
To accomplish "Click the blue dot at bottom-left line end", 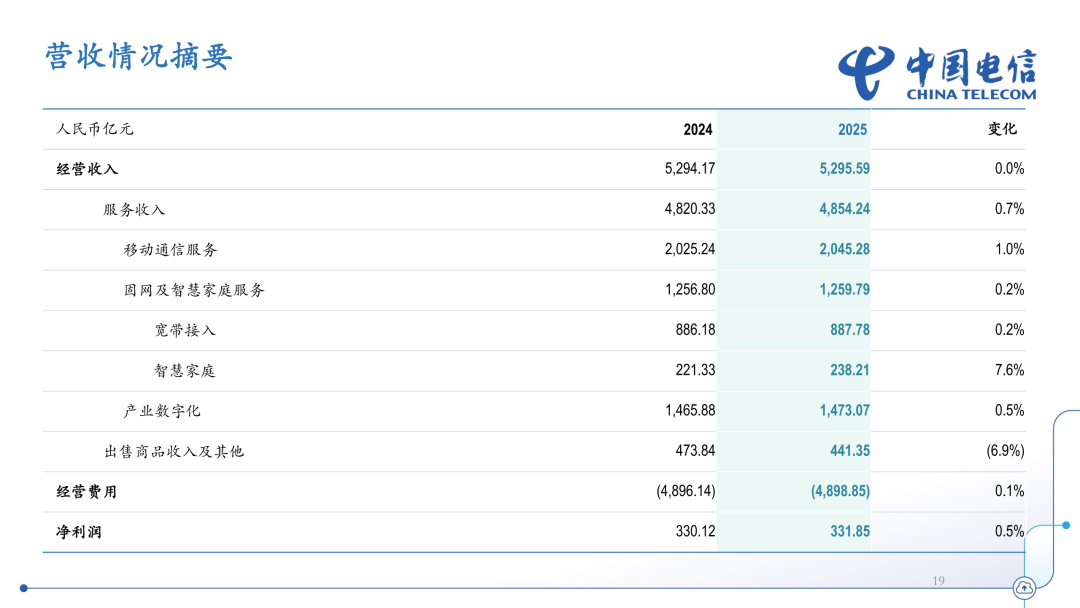I will [x=24, y=588].
